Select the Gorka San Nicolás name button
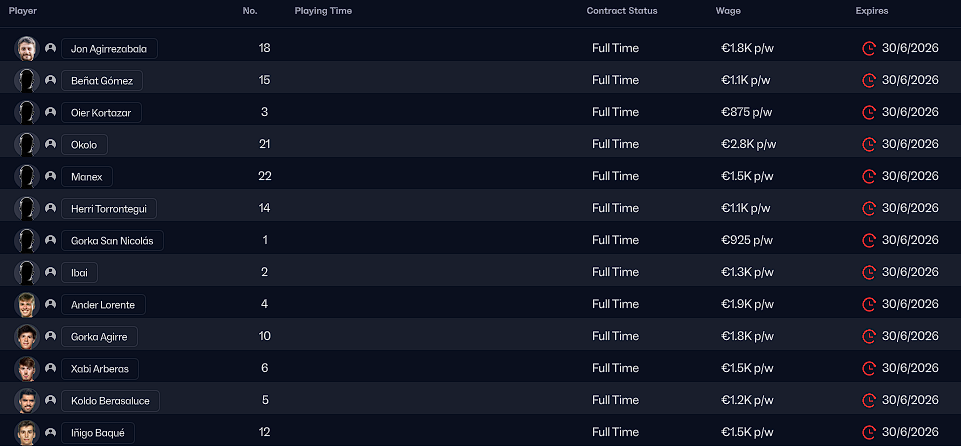961x446 pixels. (x=112, y=240)
